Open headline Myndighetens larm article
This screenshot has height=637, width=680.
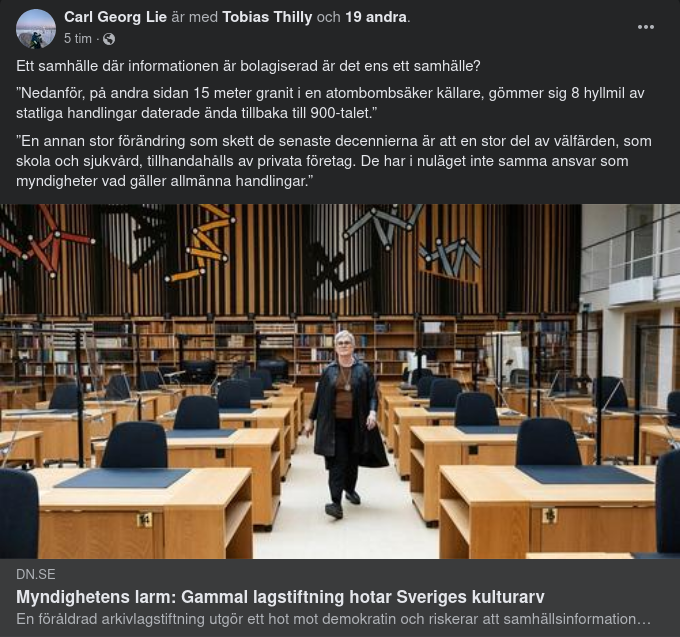point(280,597)
